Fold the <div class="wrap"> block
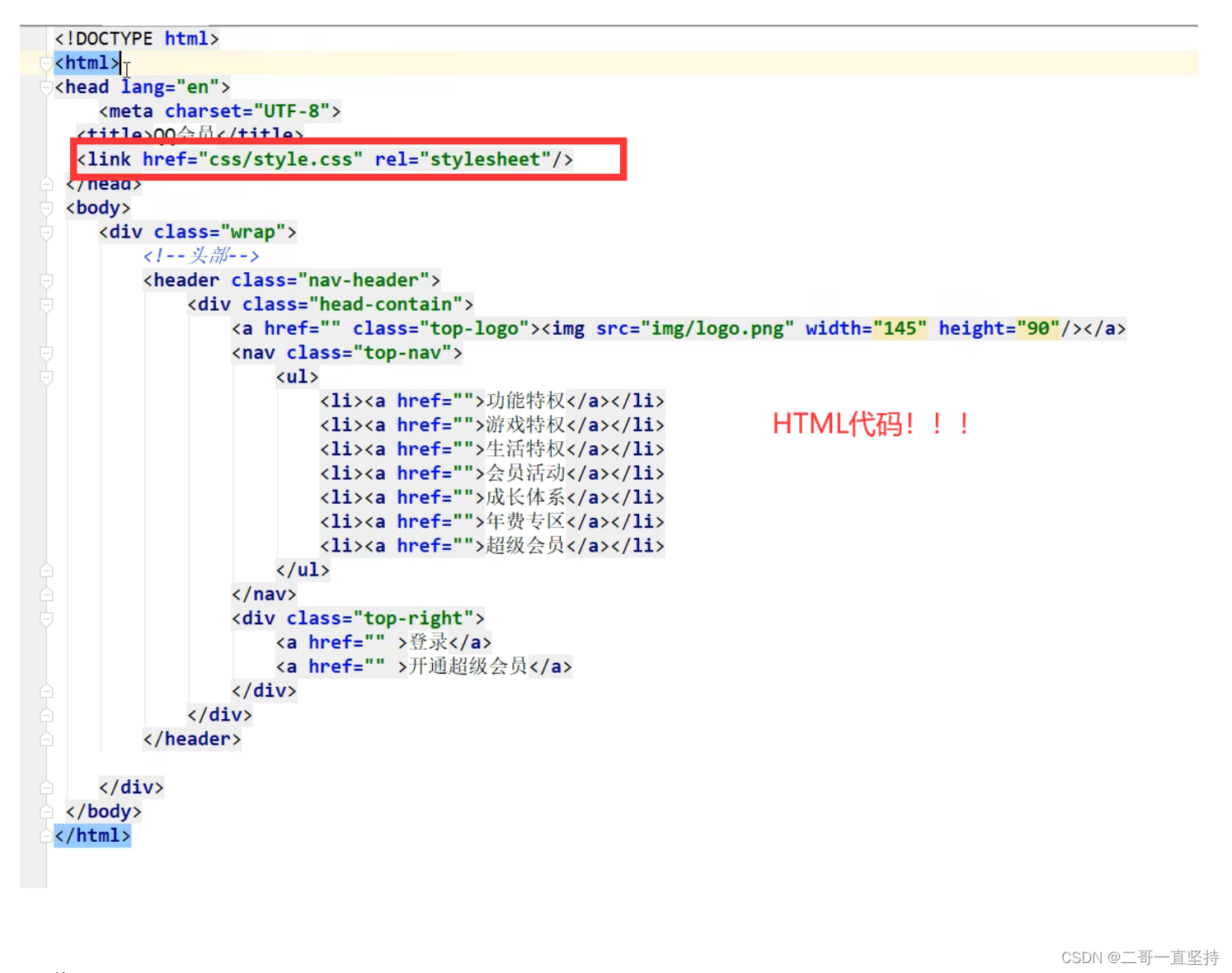 46,233
